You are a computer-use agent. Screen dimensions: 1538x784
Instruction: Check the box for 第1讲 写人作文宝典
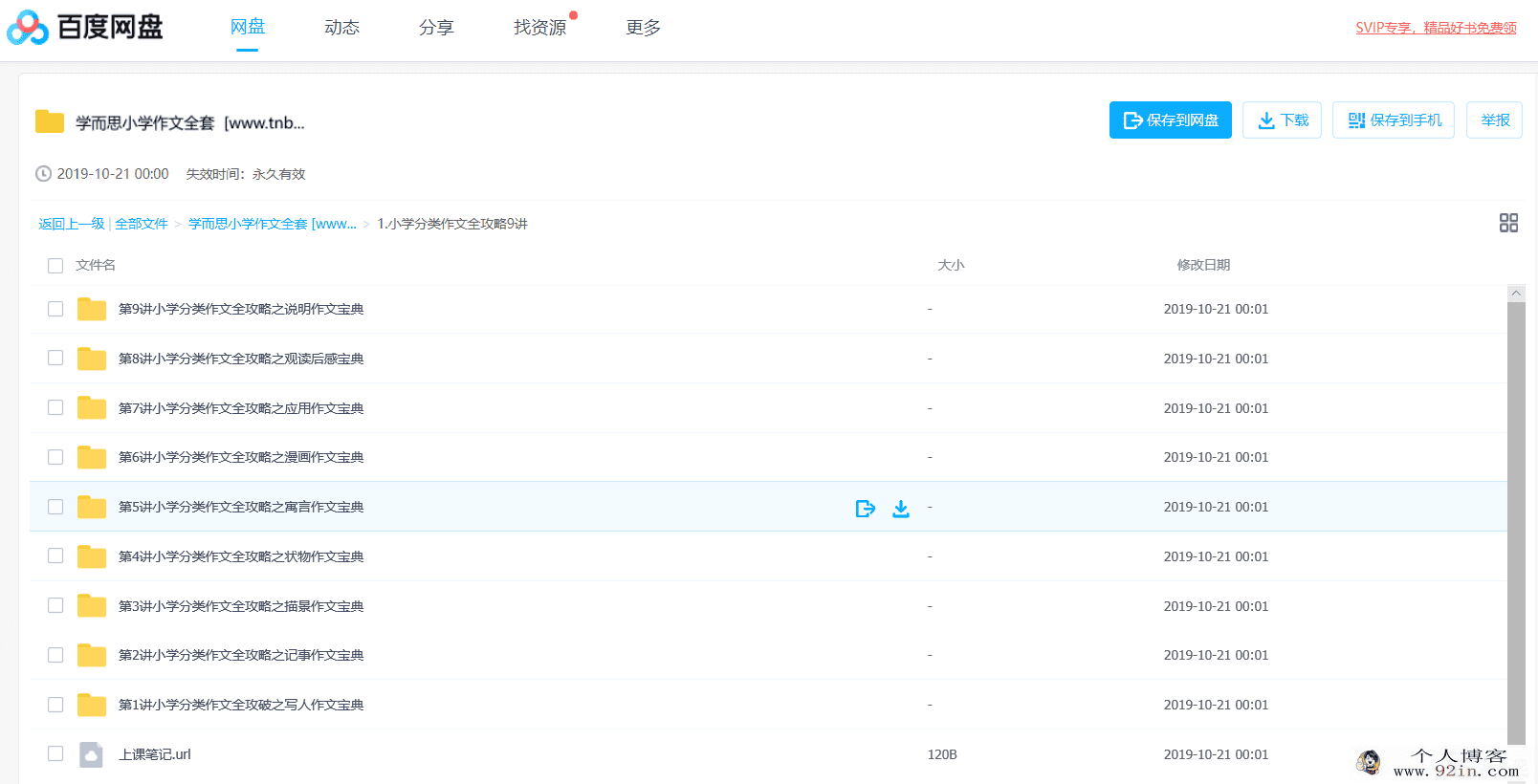55,705
